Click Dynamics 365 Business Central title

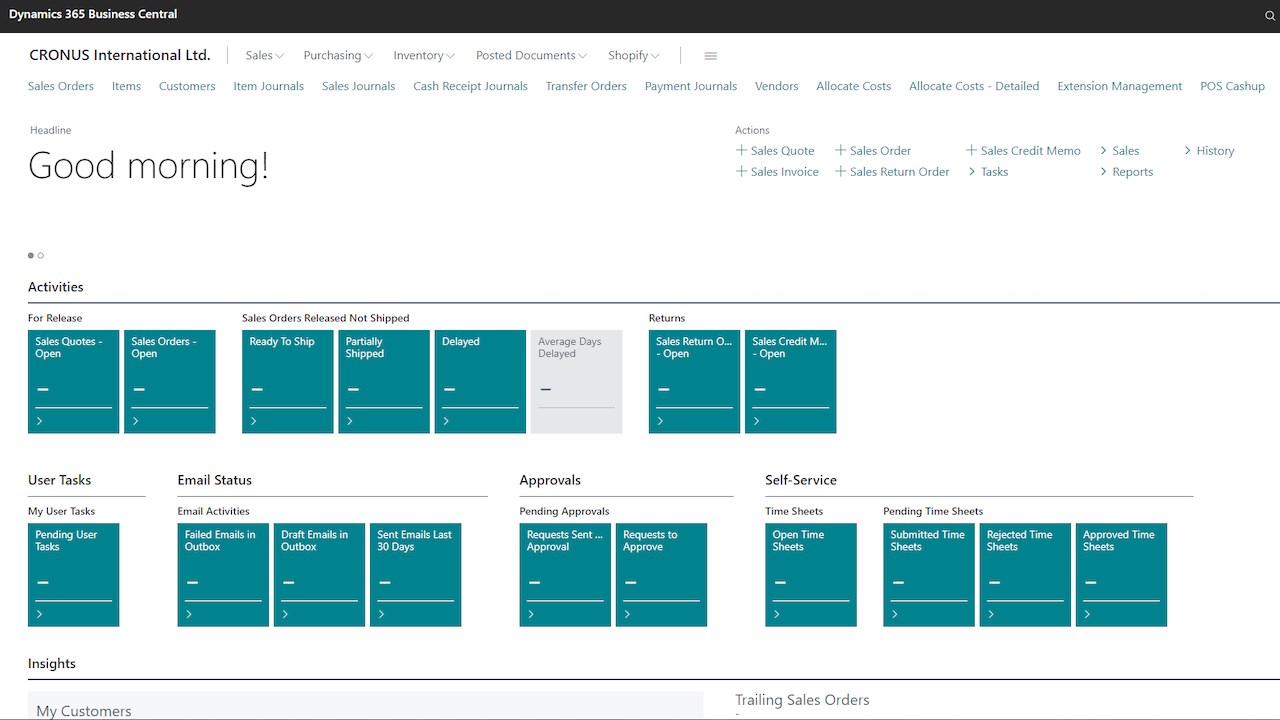[93, 15]
